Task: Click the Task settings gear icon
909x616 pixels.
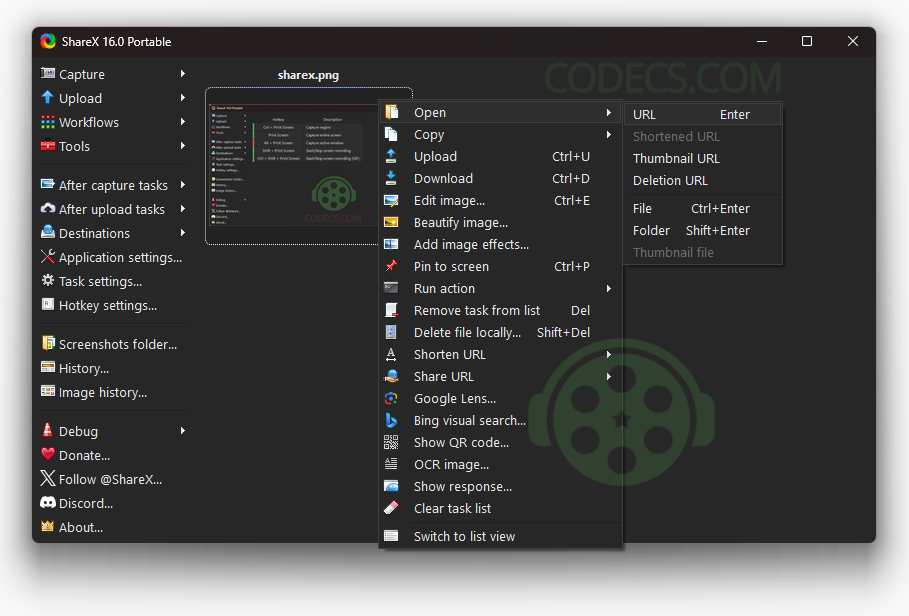Action: click(x=48, y=280)
